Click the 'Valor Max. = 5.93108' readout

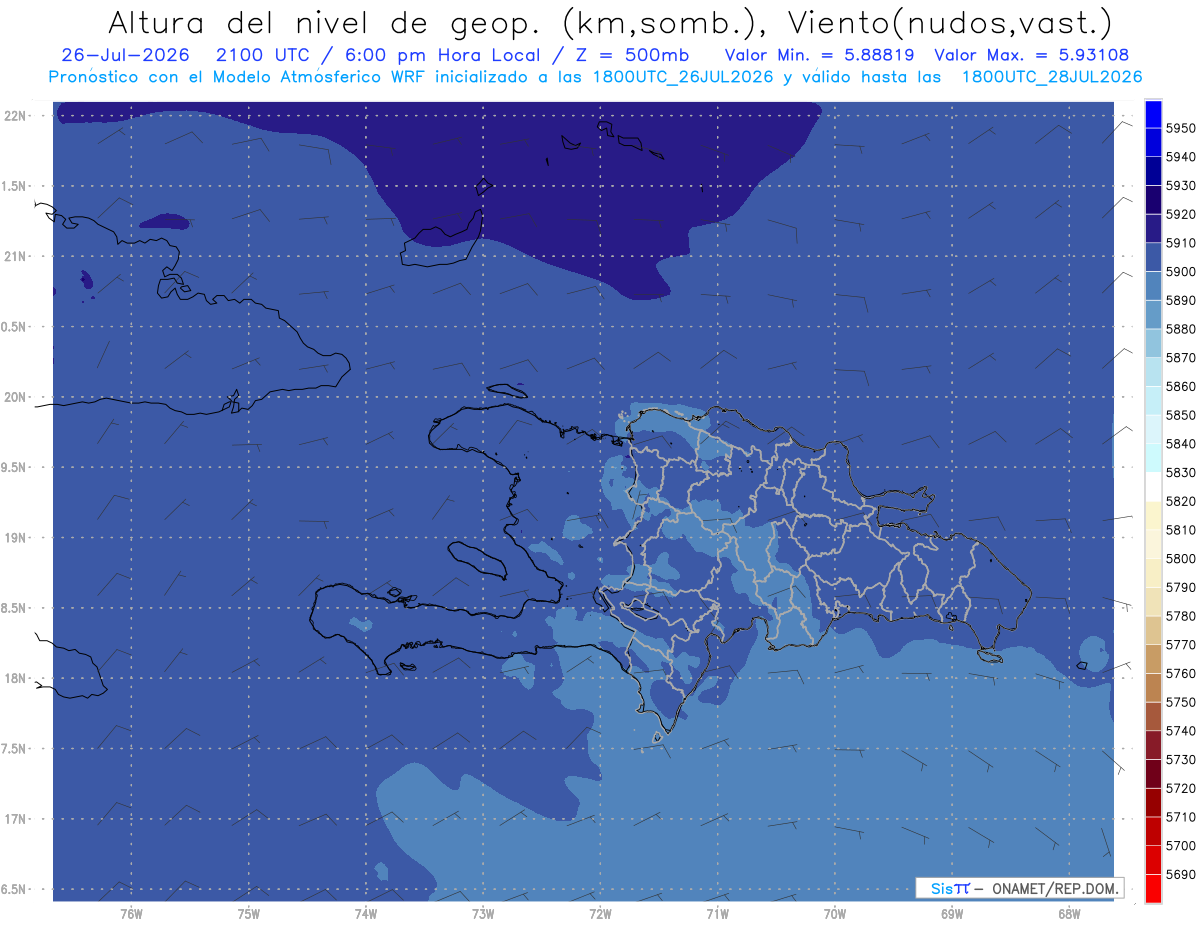[x=1032, y=55]
